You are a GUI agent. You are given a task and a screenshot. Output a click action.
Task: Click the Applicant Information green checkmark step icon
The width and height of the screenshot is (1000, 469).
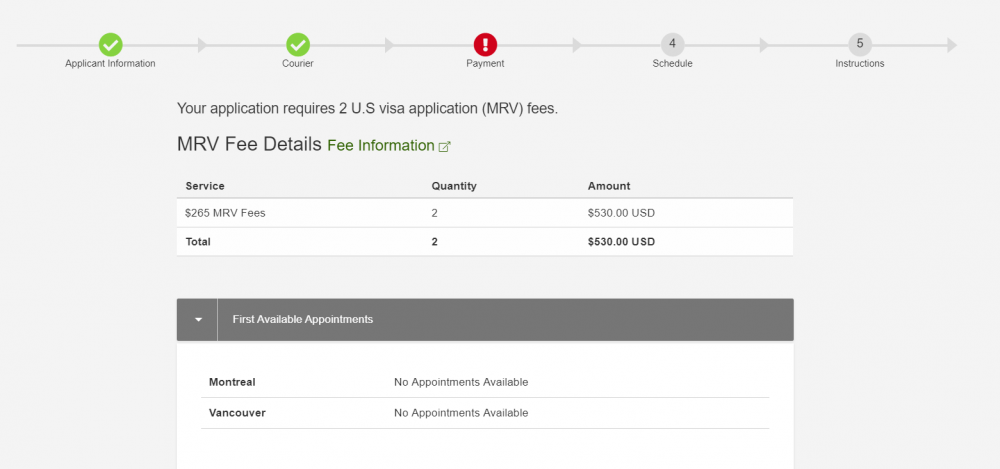click(110, 45)
